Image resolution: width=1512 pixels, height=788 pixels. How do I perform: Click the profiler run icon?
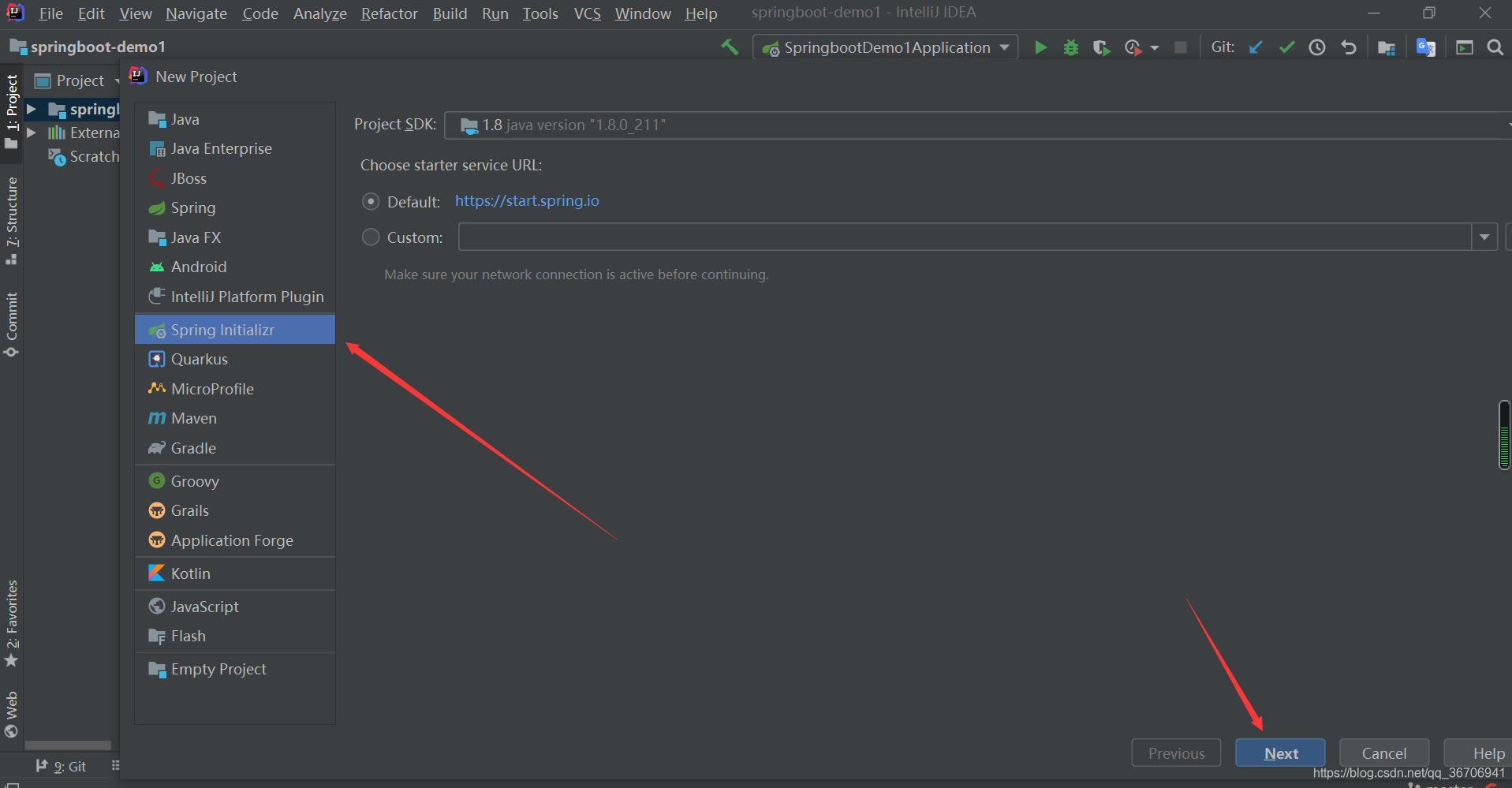tap(1133, 47)
